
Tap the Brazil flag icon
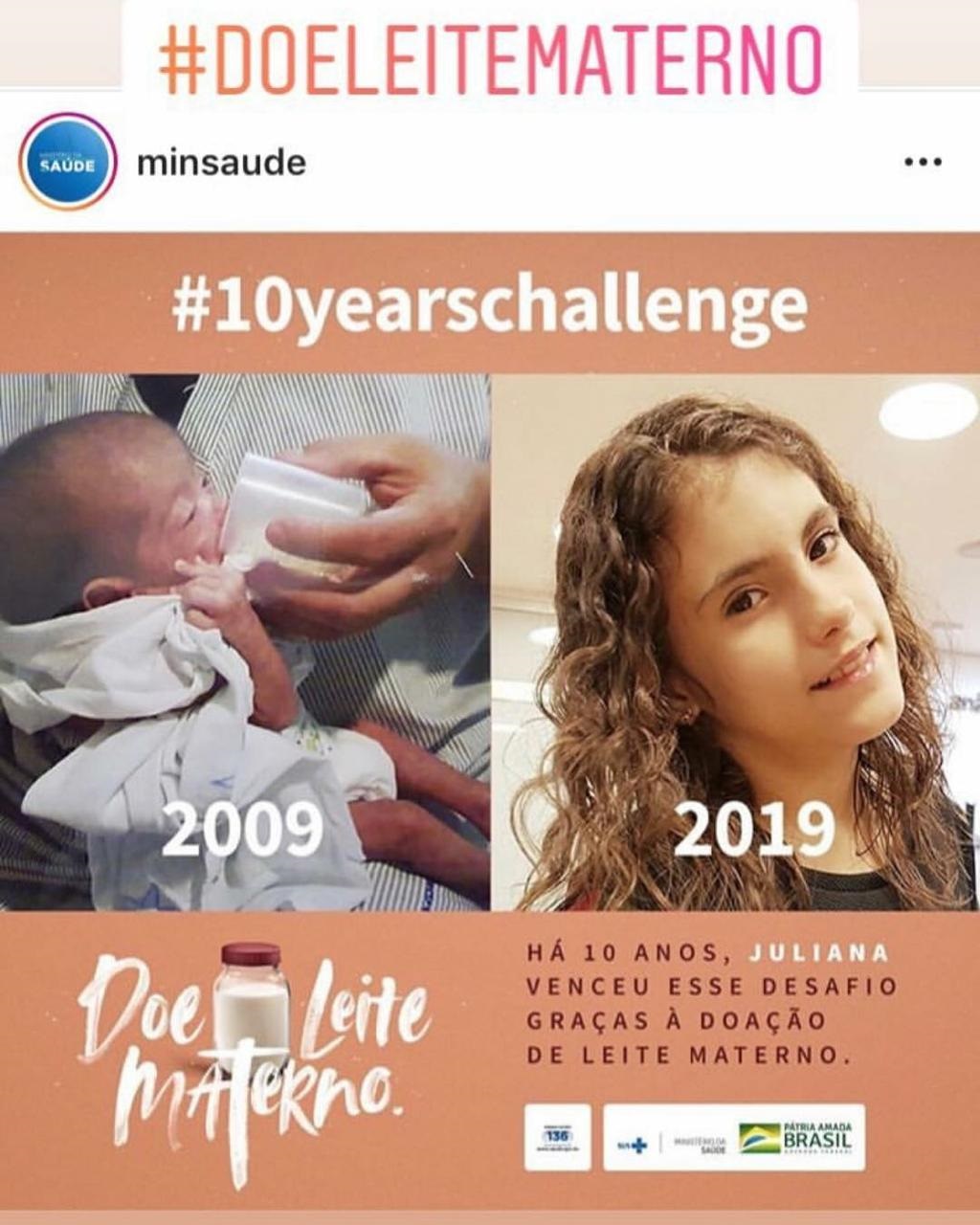(759, 1138)
